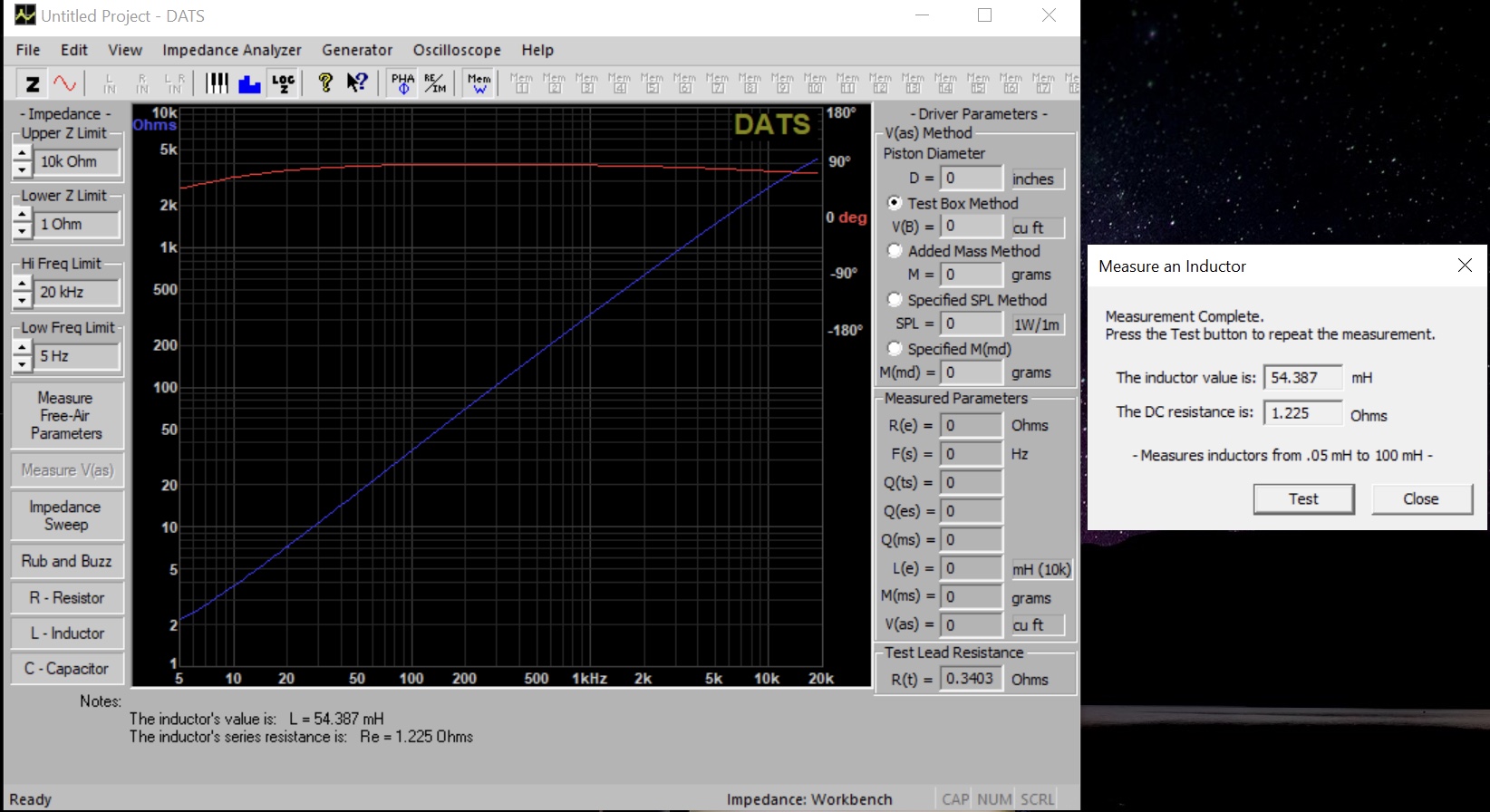This screenshot has height=812, width=1490.
Task: Select the Mem 1 memory icon
Action: (521, 83)
